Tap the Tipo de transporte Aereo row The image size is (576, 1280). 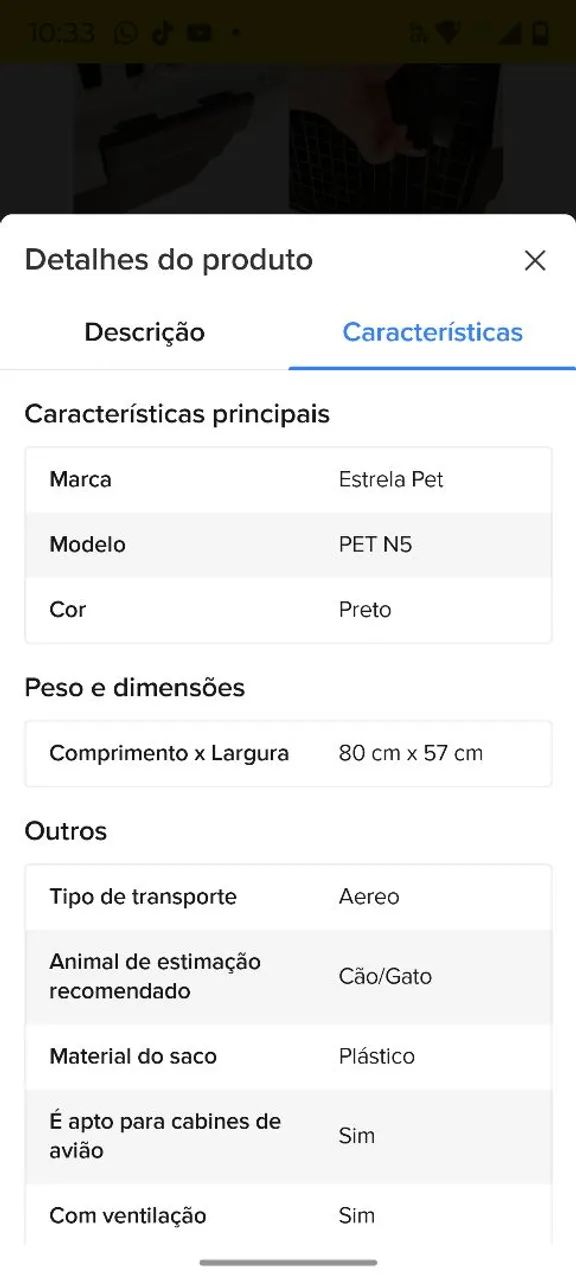(x=288, y=896)
